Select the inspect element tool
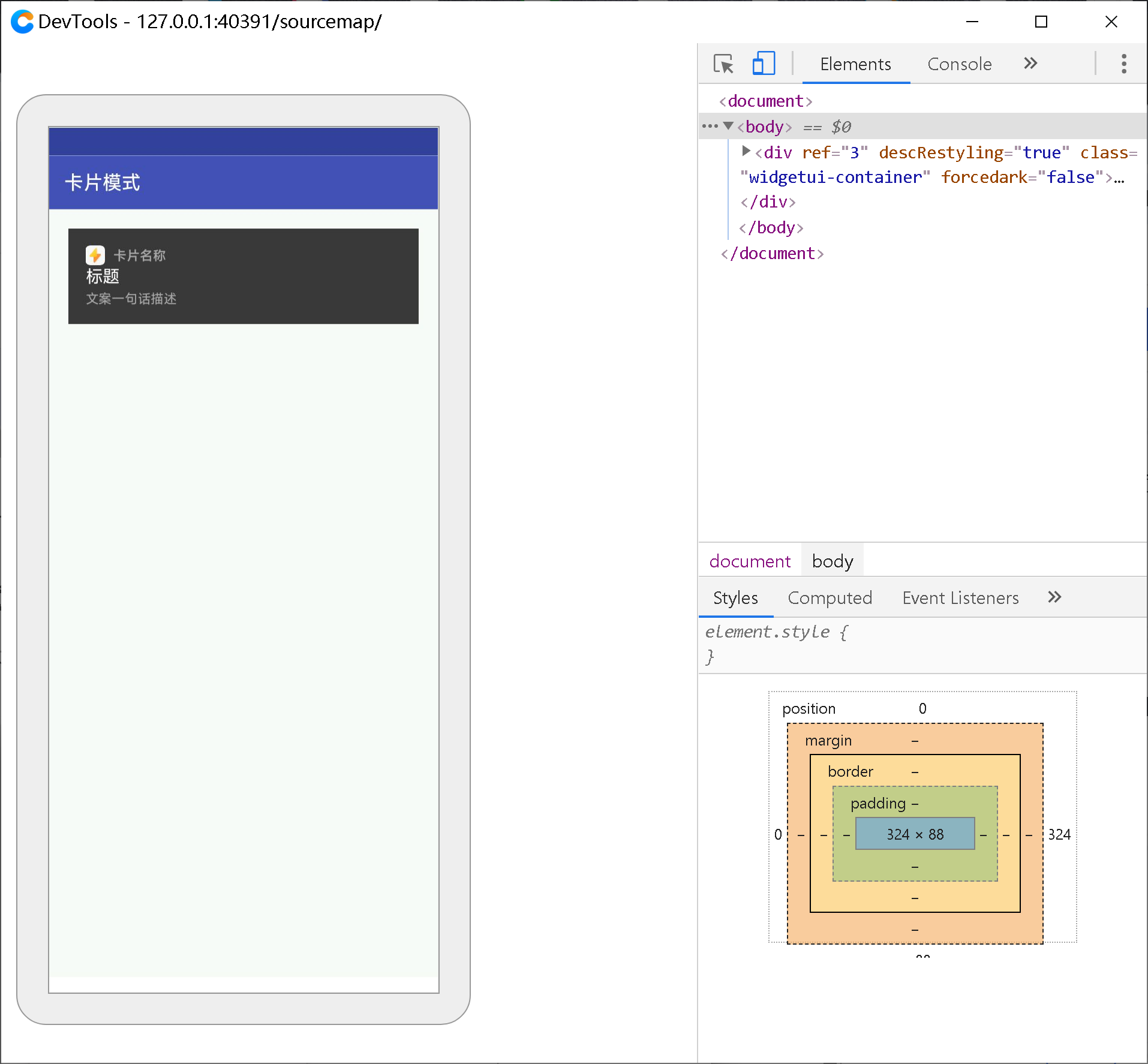This screenshot has width=1148, height=1064. pyautogui.click(x=723, y=64)
